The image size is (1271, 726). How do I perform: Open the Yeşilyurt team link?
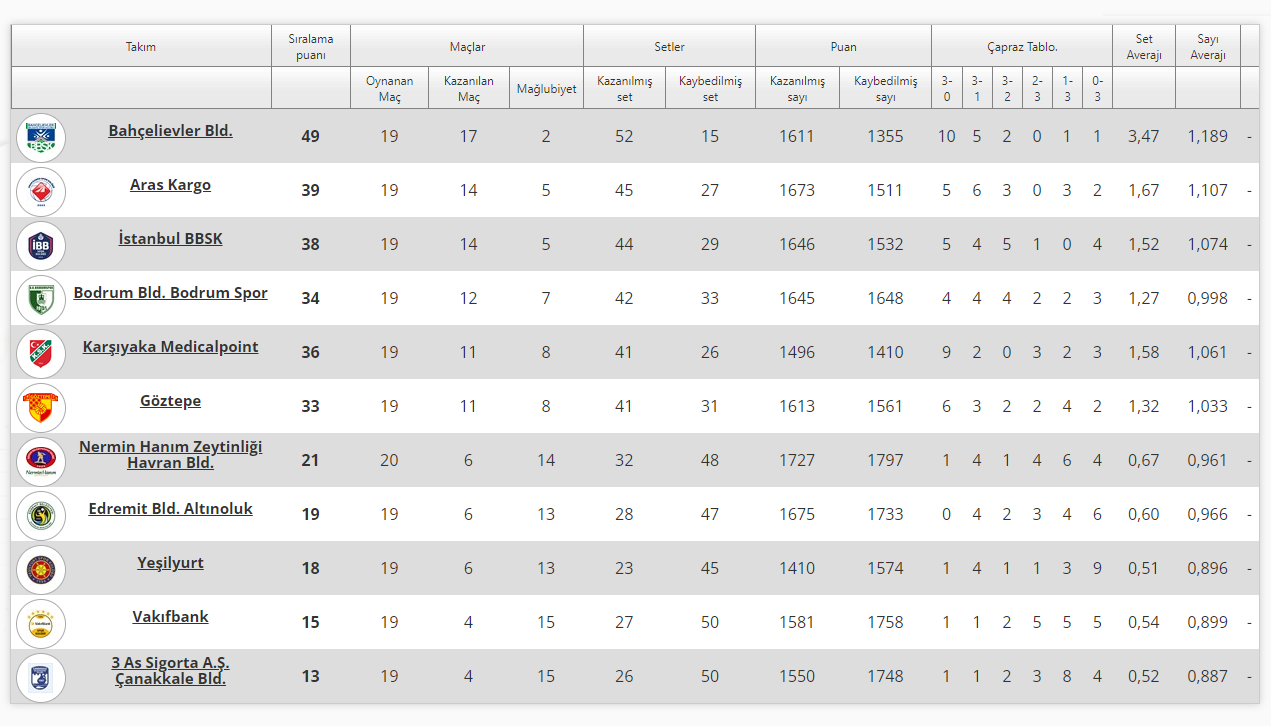tap(170, 563)
